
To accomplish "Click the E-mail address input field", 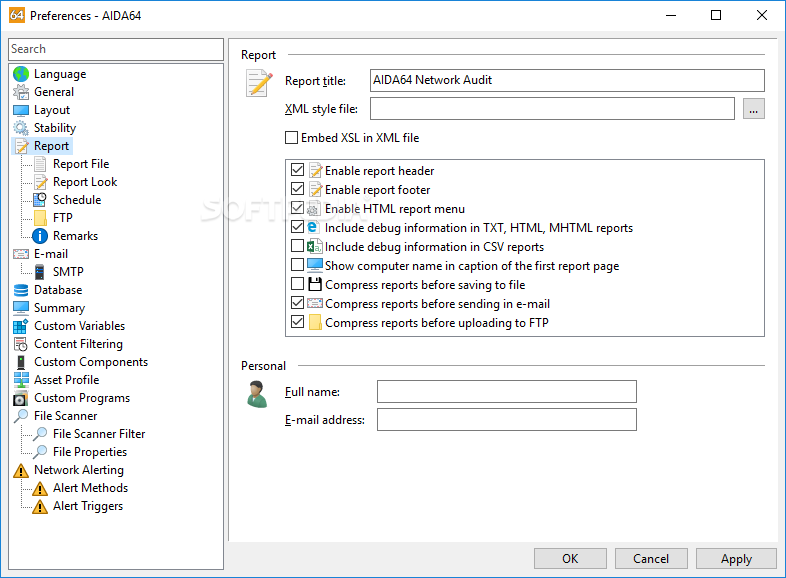I will coord(506,420).
